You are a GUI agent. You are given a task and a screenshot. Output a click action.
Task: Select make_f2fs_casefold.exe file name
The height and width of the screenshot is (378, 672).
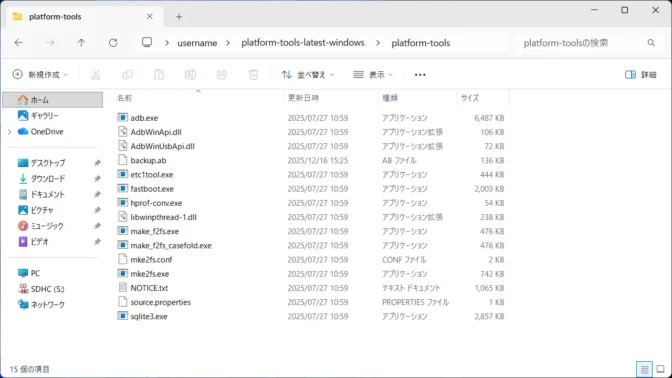pyautogui.click(x=171, y=246)
